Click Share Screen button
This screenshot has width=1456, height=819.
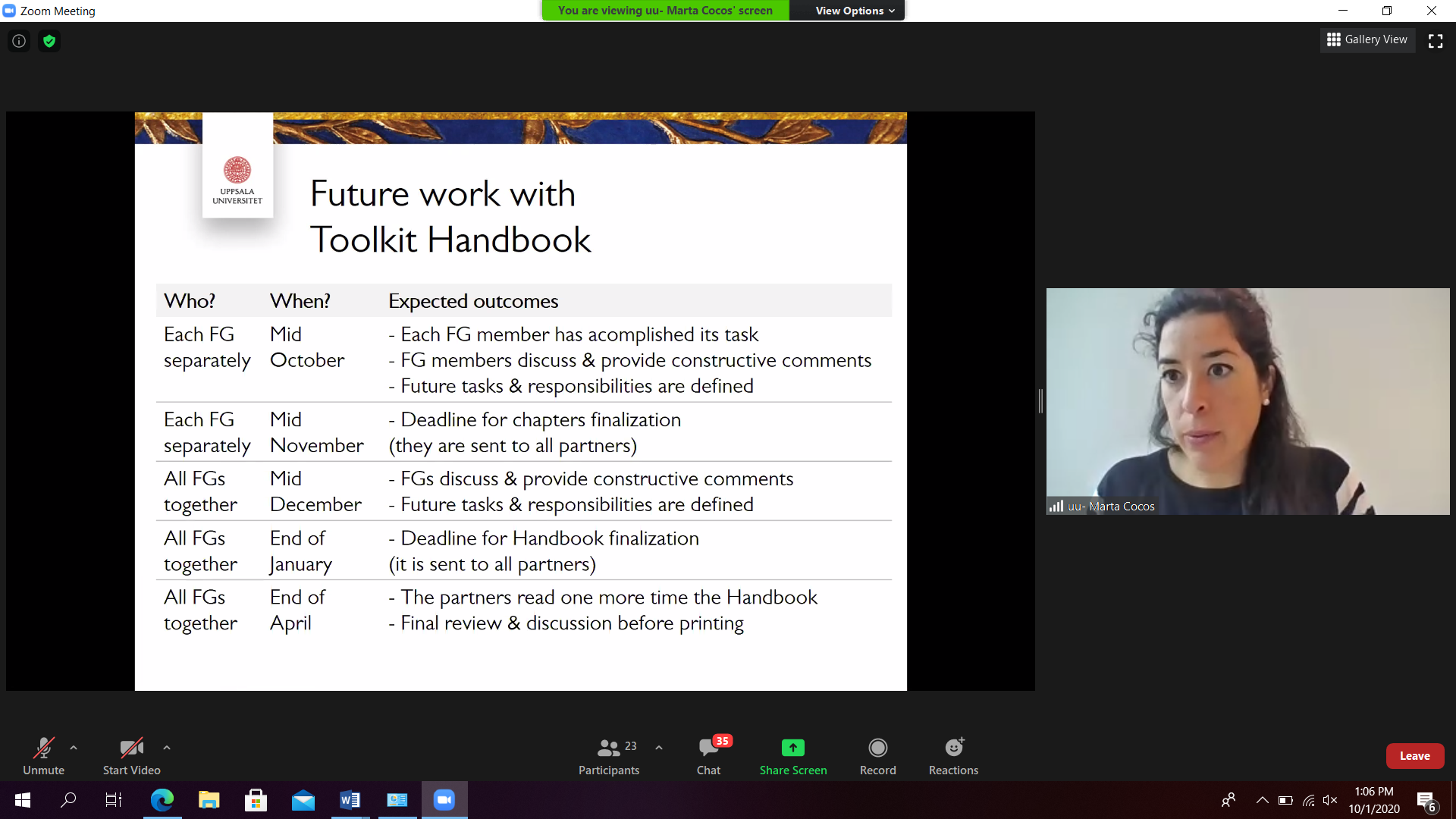click(x=793, y=756)
